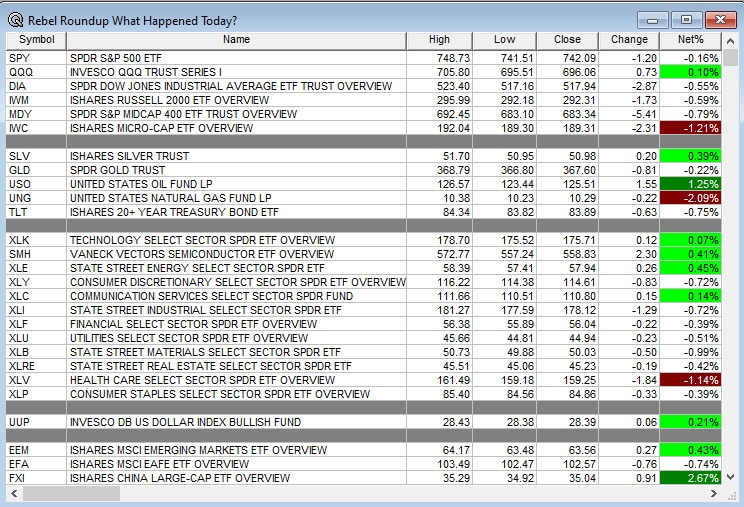Click the INVESCO QQQ TRUST SERIES I name
The width and height of the screenshot is (744, 507).
(146, 72)
